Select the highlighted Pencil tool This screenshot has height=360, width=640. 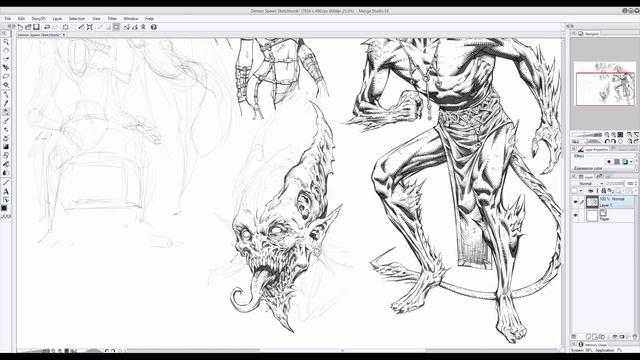tap(6, 112)
